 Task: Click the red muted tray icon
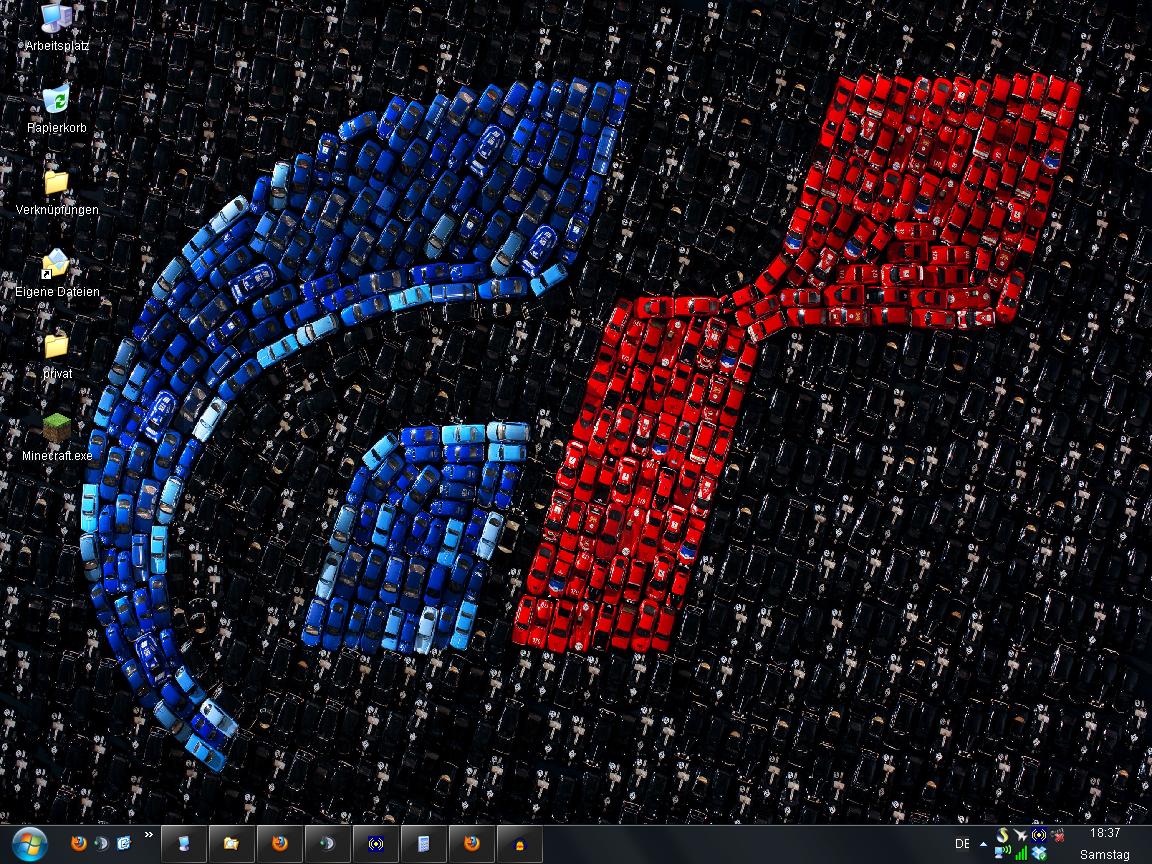(1058, 835)
